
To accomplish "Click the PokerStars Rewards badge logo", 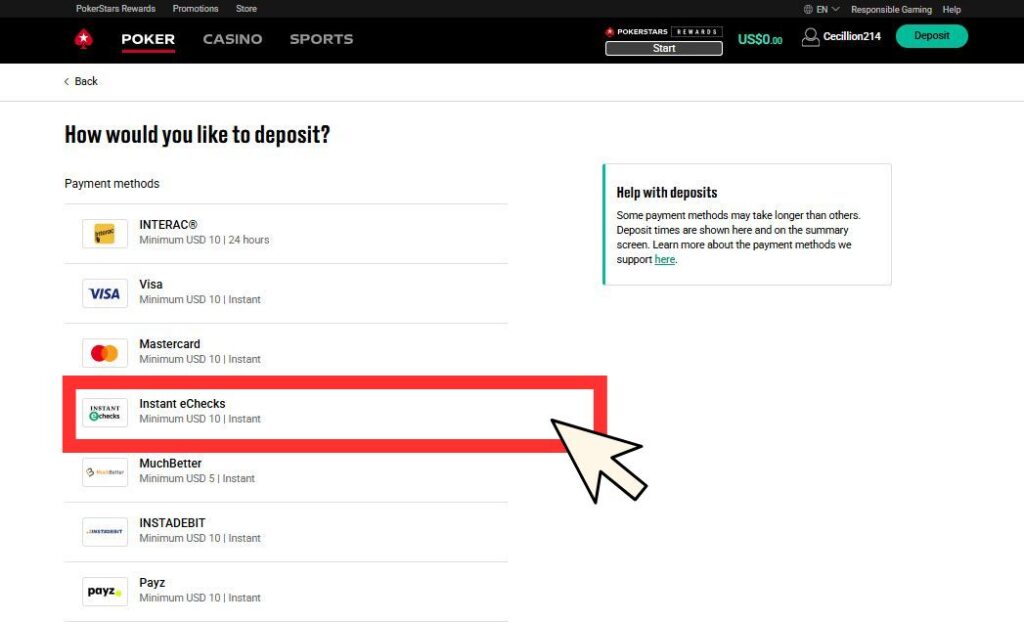I will (664, 31).
